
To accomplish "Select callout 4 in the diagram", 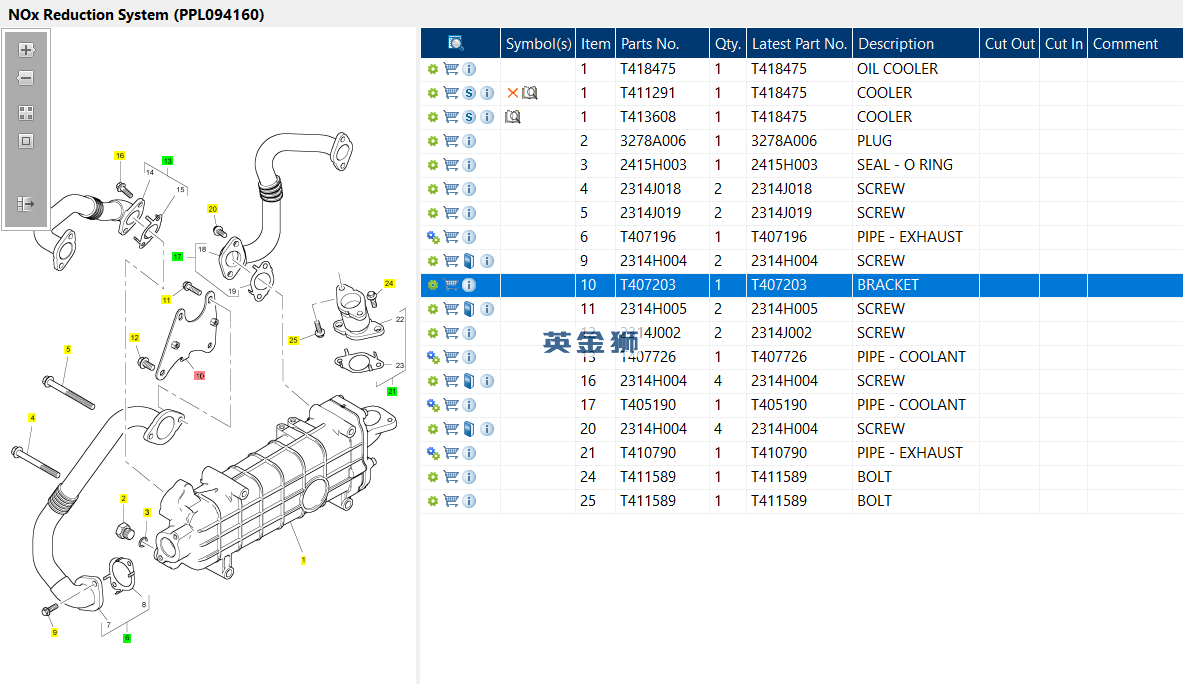I will click(x=32, y=417).
